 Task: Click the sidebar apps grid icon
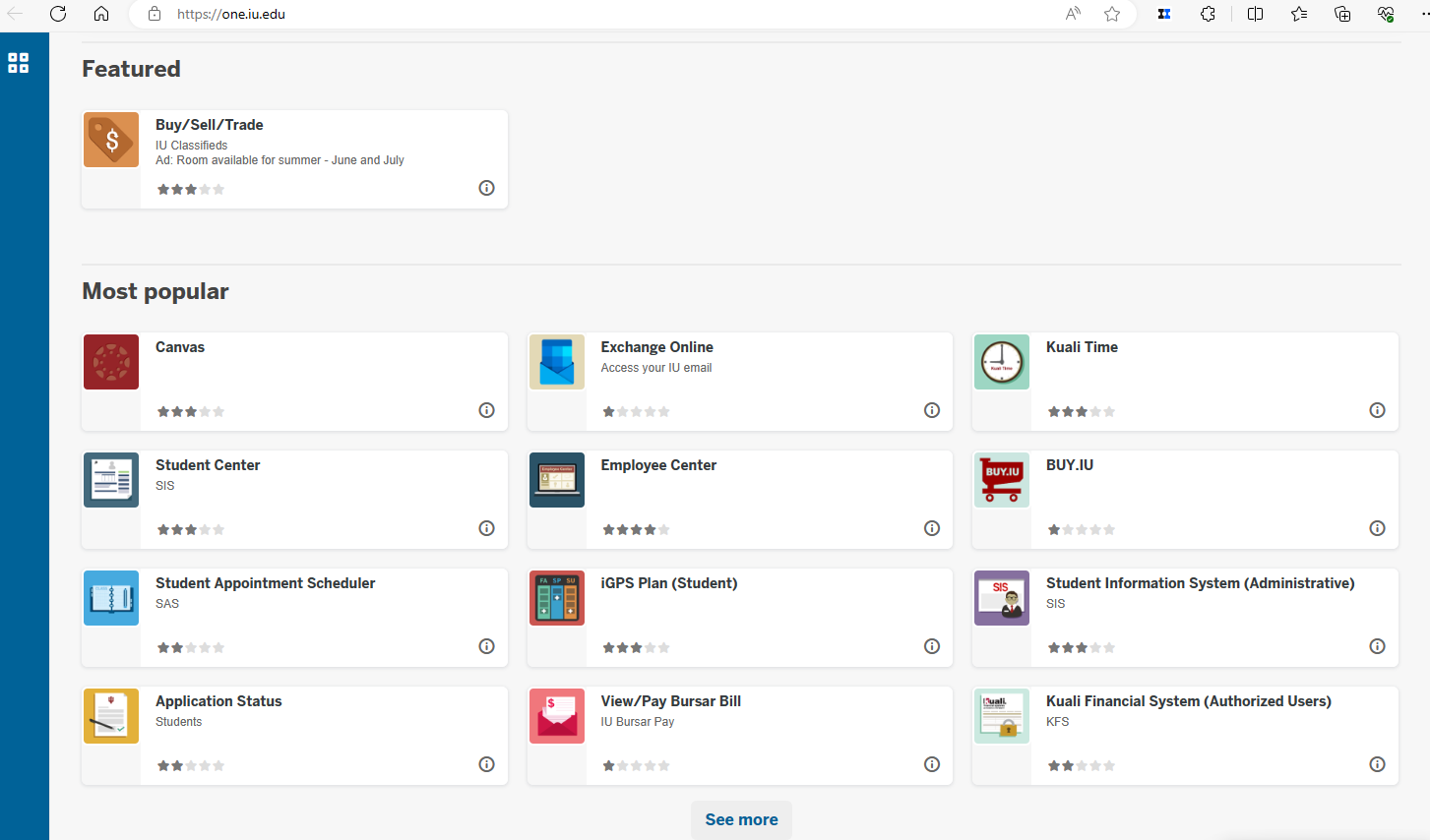(19, 63)
